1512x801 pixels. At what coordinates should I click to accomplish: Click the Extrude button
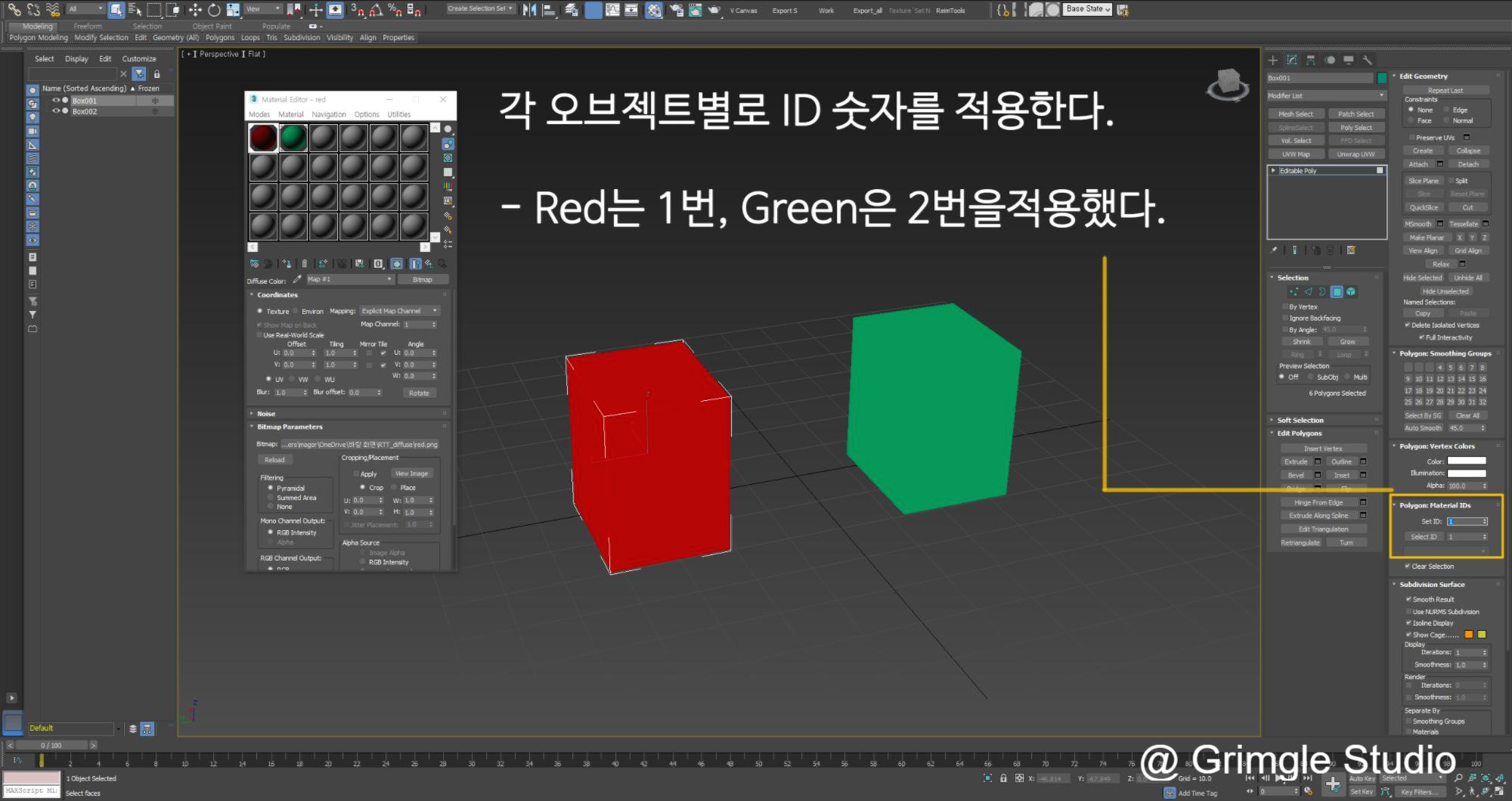tap(1296, 461)
